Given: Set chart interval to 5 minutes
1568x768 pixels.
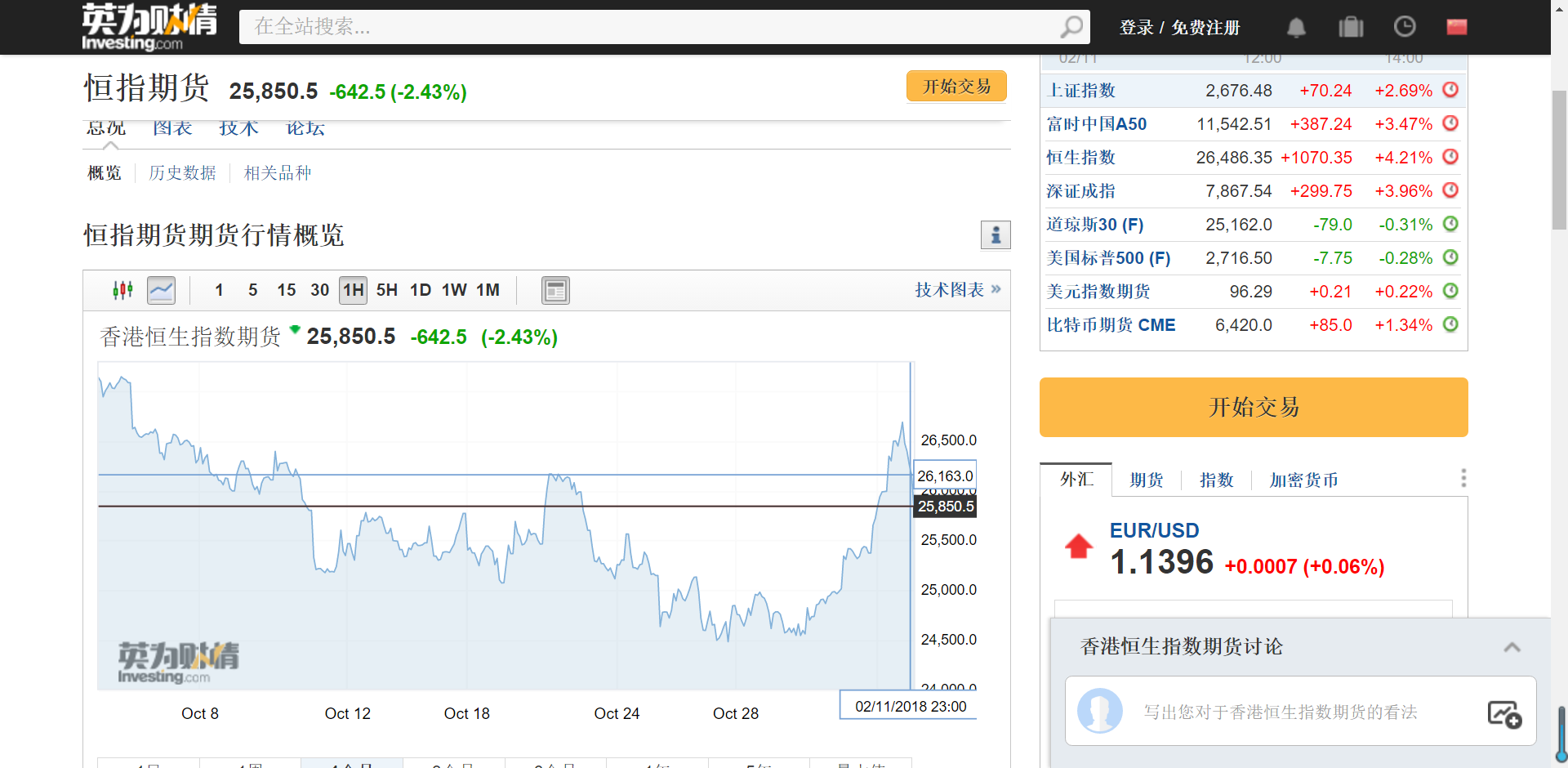Looking at the screenshot, I should [x=253, y=290].
